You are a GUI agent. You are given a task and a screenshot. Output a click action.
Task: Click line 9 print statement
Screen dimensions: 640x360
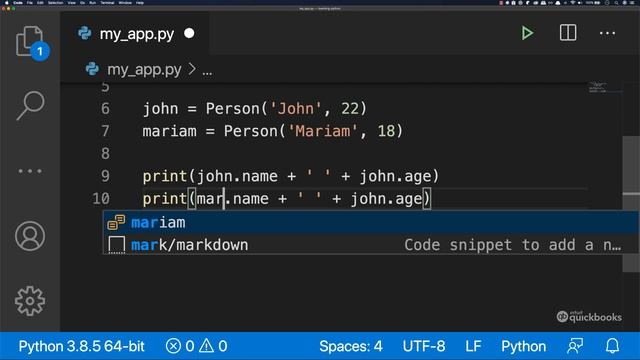click(x=291, y=176)
